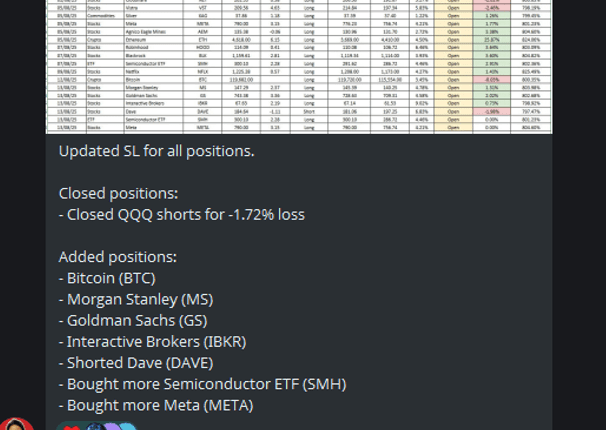Viewport: 606px width, 430px height.
Task: Click the "Closed QQQ shorts" line
Action: click(x=181, y=214)
